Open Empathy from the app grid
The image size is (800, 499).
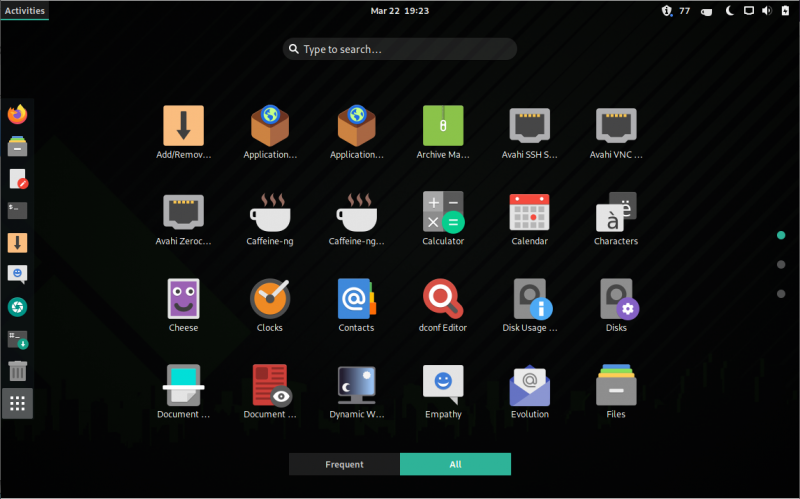[x=443, y=392]
